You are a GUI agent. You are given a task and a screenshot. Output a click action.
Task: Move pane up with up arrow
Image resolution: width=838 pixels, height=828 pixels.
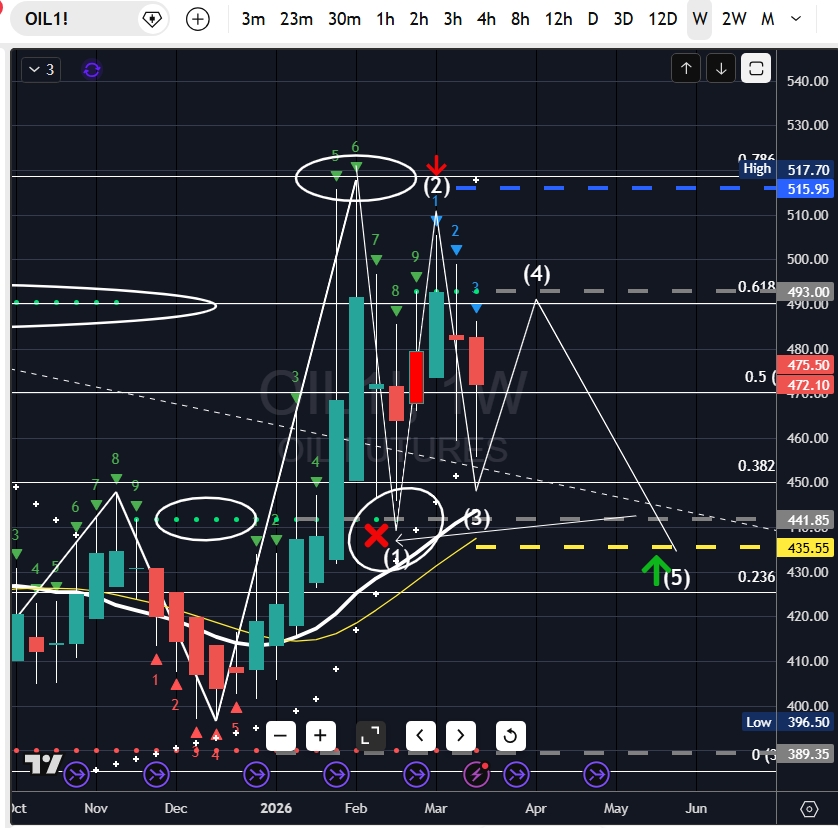686,68
